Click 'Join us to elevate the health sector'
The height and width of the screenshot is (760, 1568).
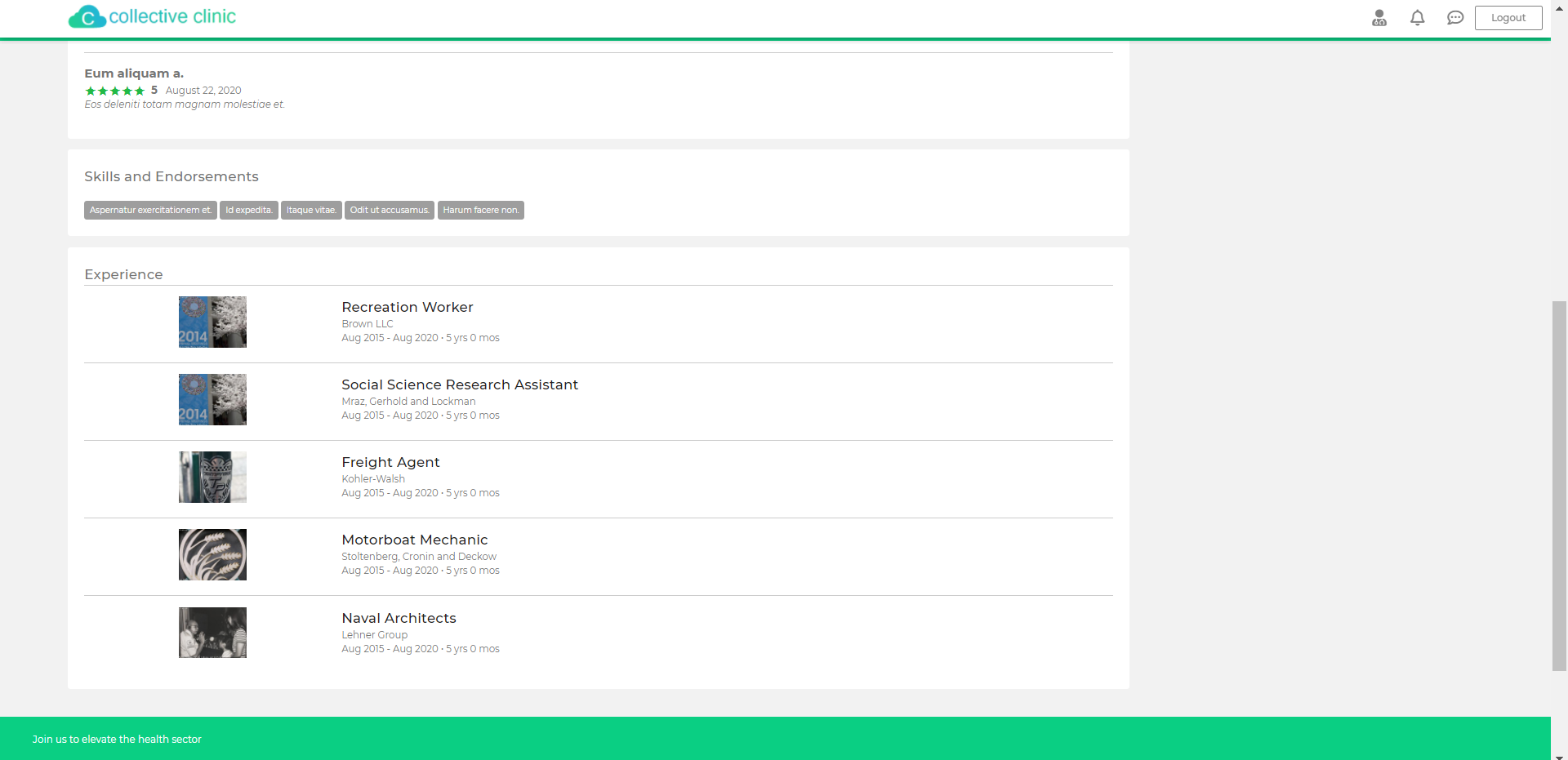(117, 739)
